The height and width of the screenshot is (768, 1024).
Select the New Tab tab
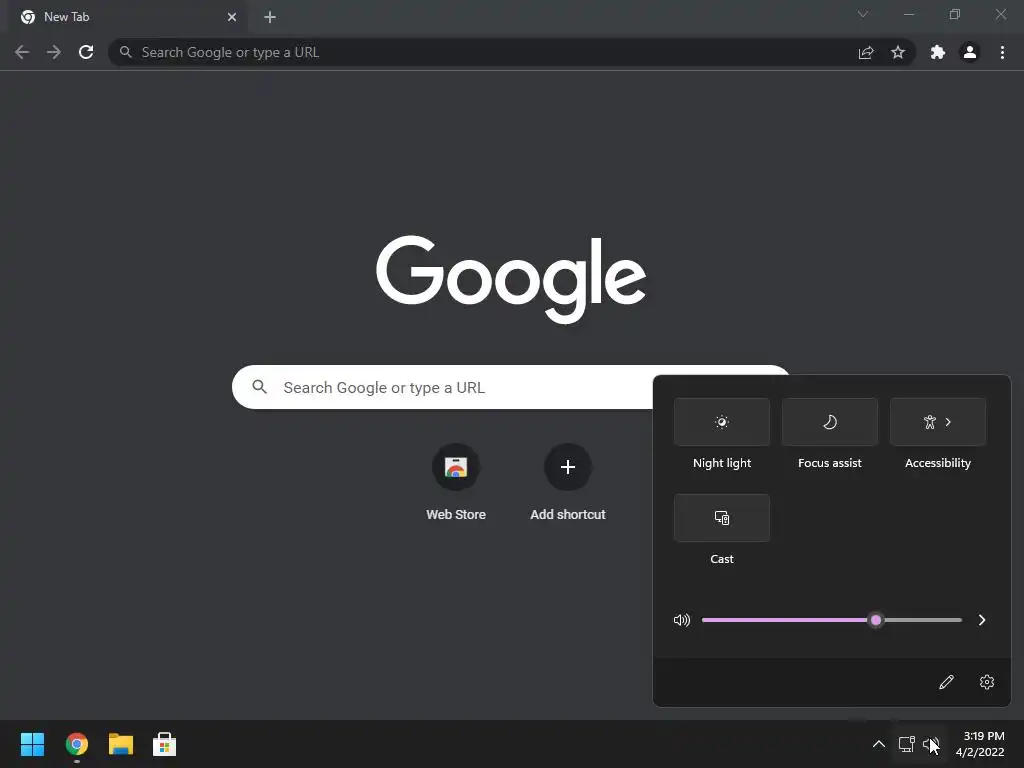(x=129, y=17)
